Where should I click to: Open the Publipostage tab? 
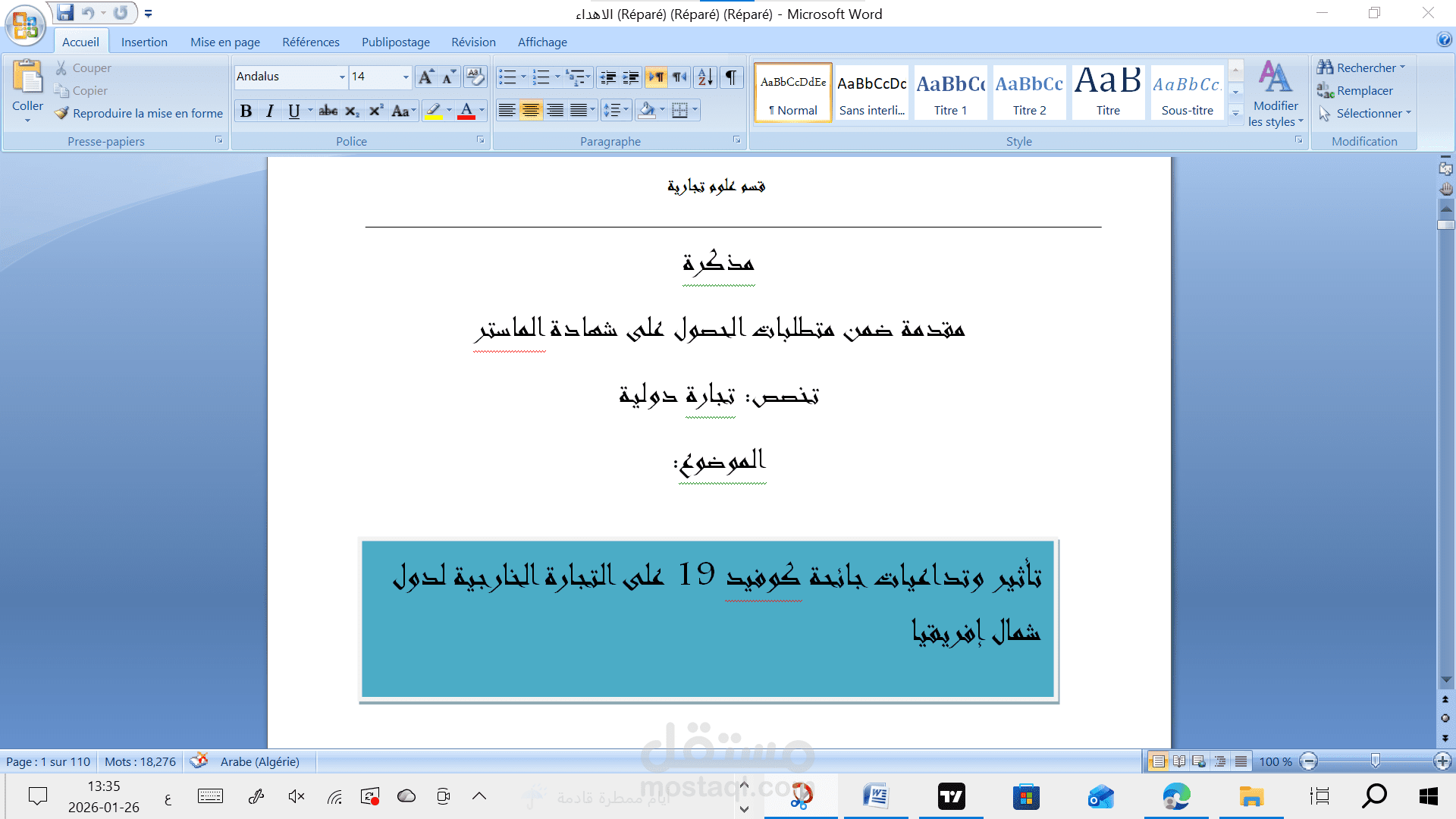[396, 42]
